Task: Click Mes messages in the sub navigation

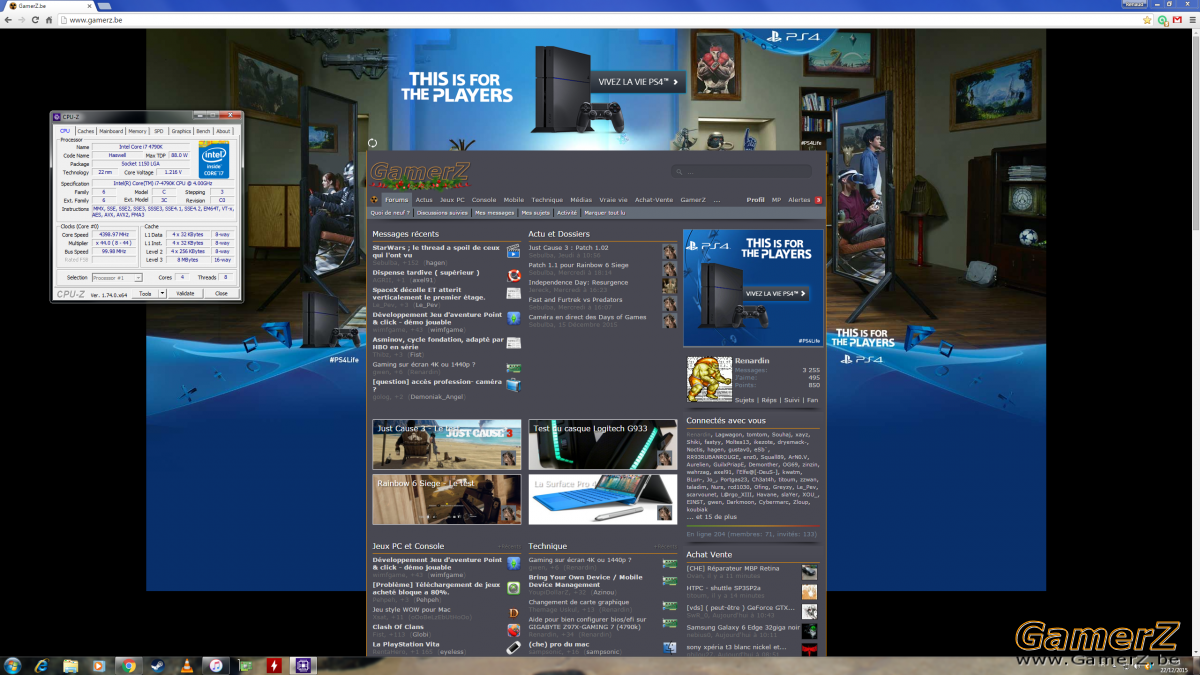Action: [494, 213]
